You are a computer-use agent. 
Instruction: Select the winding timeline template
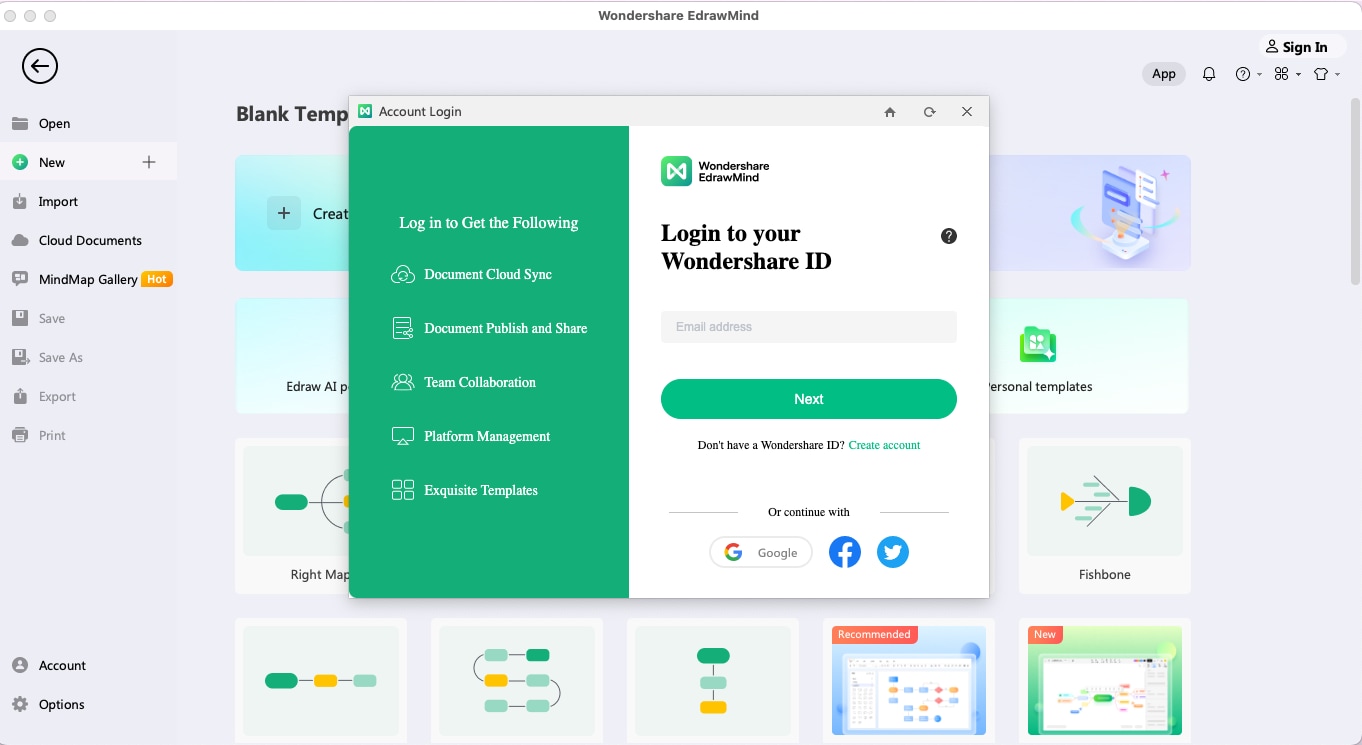click(x=517, y=681)
